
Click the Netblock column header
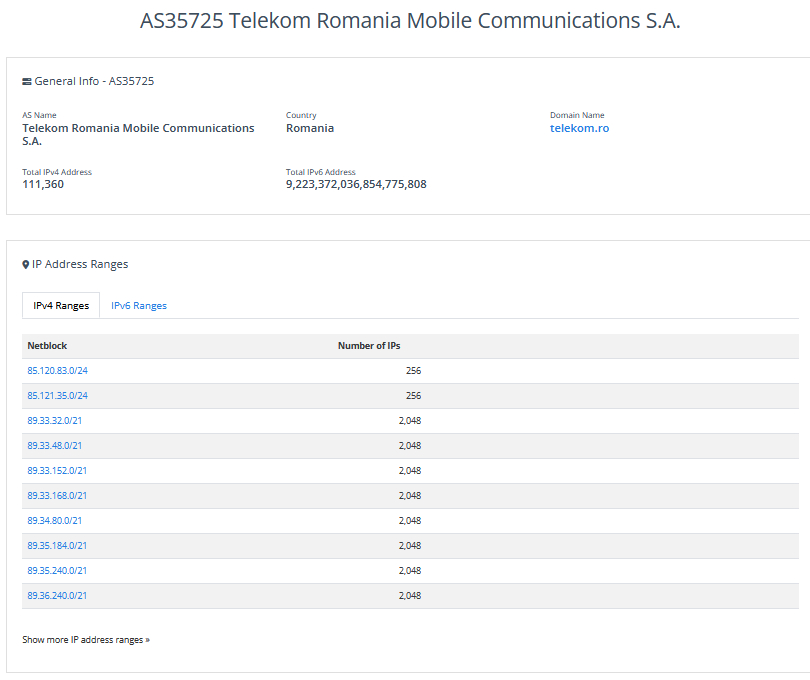point(47,346)
